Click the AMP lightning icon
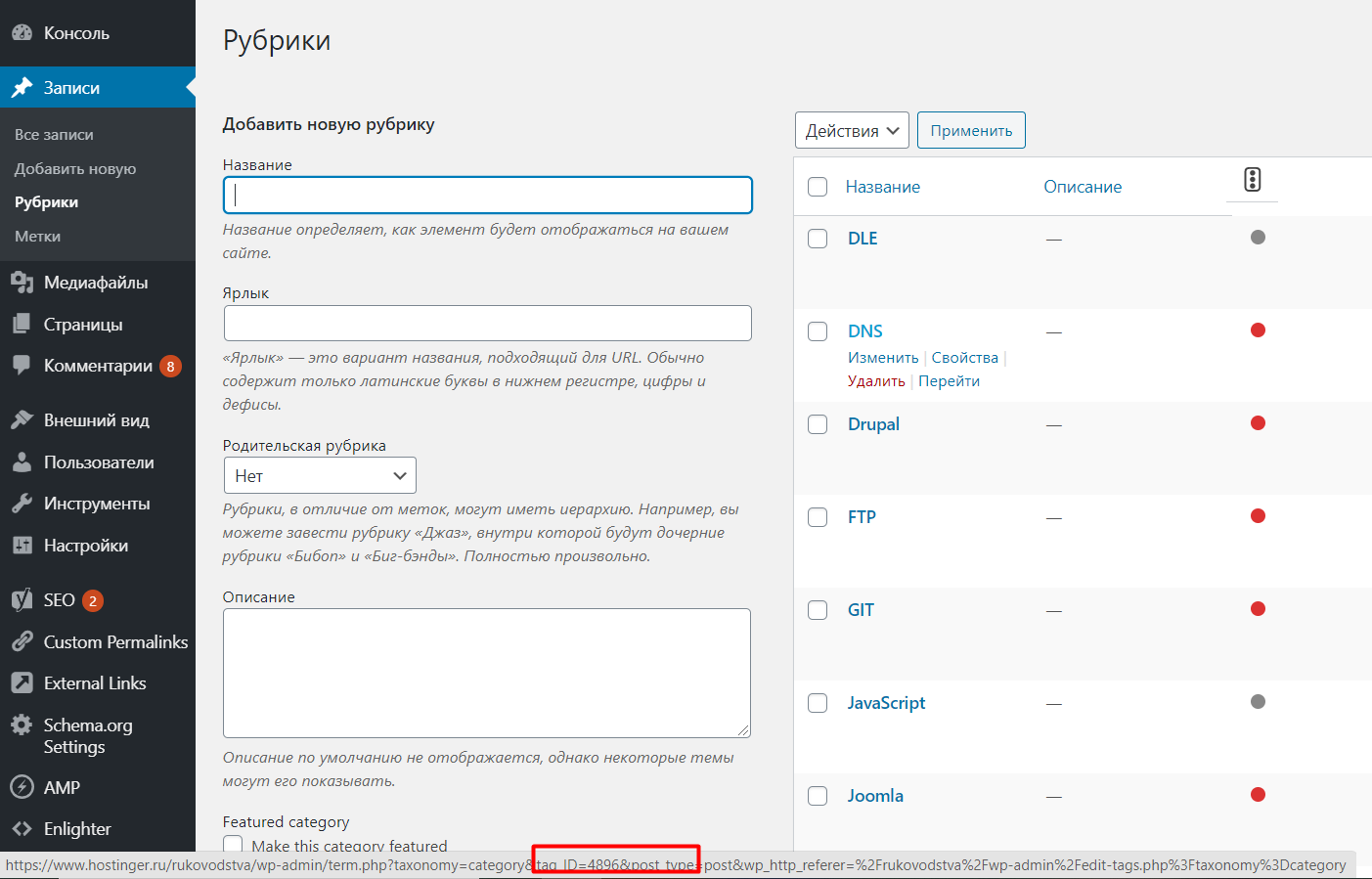 click(x=22, y=787)
